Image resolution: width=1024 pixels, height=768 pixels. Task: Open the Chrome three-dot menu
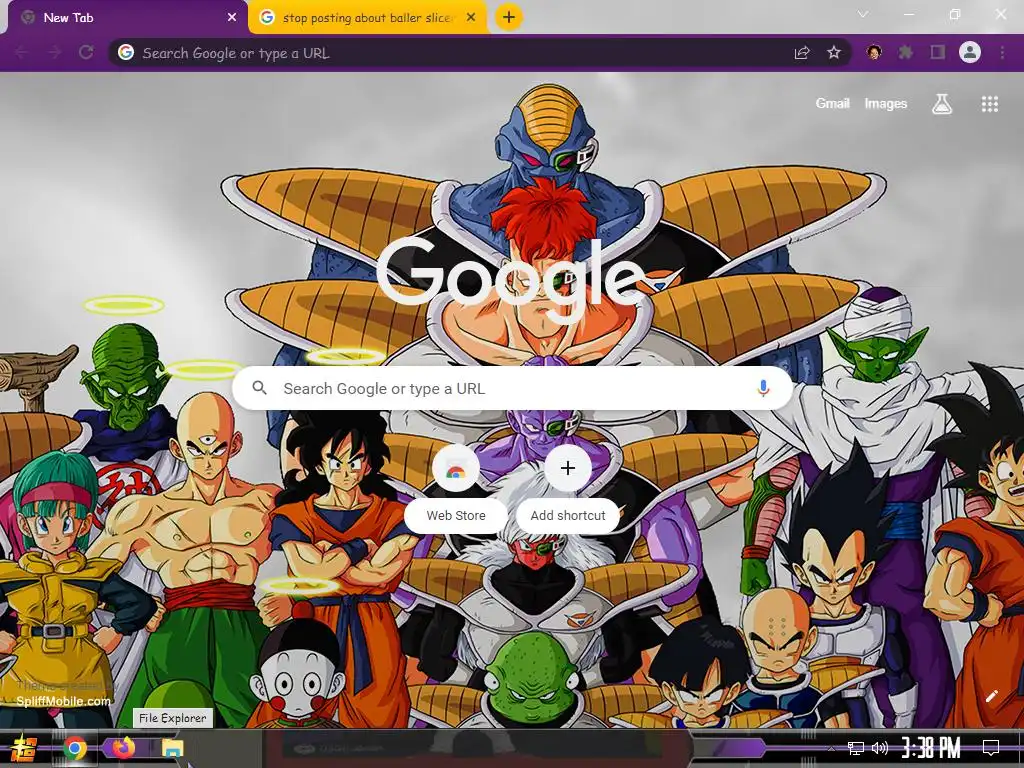[x=1002, y=52]
